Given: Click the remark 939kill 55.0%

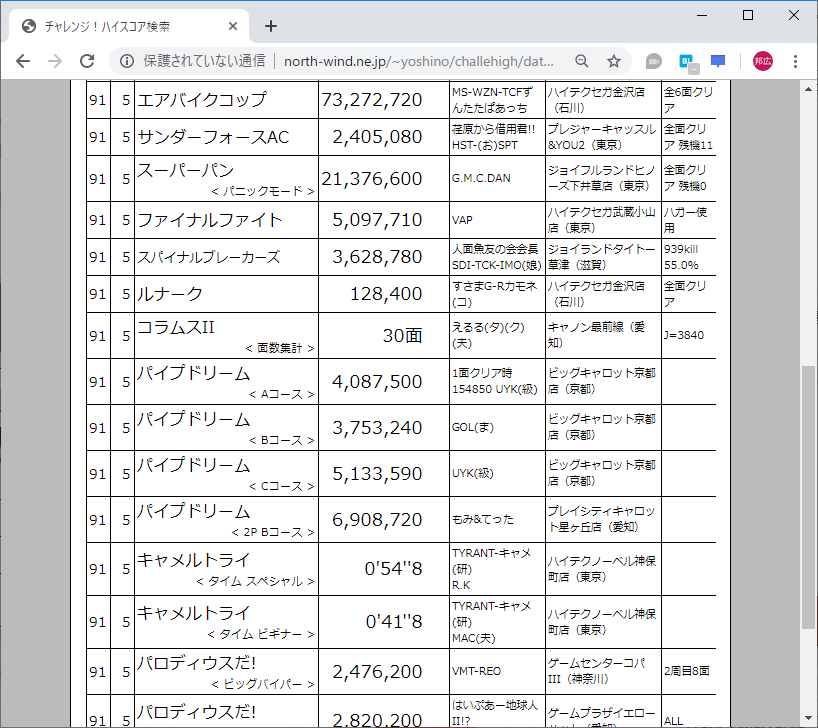Looking at the screenshot, I should [x=681, y=257].
